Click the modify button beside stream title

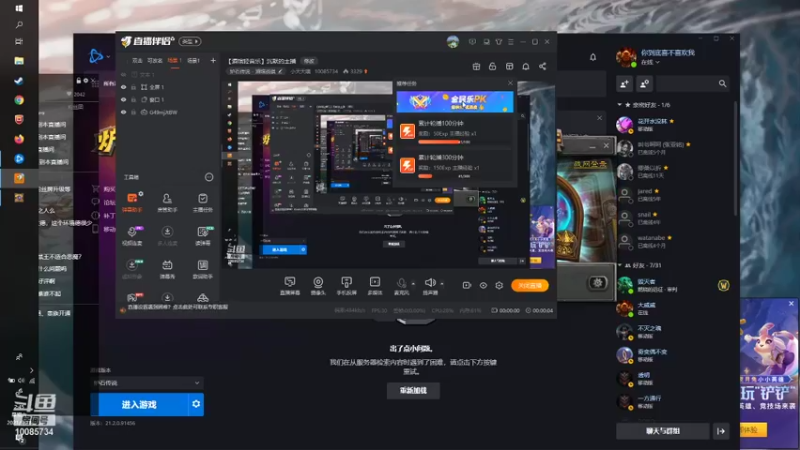click(309, 61)
